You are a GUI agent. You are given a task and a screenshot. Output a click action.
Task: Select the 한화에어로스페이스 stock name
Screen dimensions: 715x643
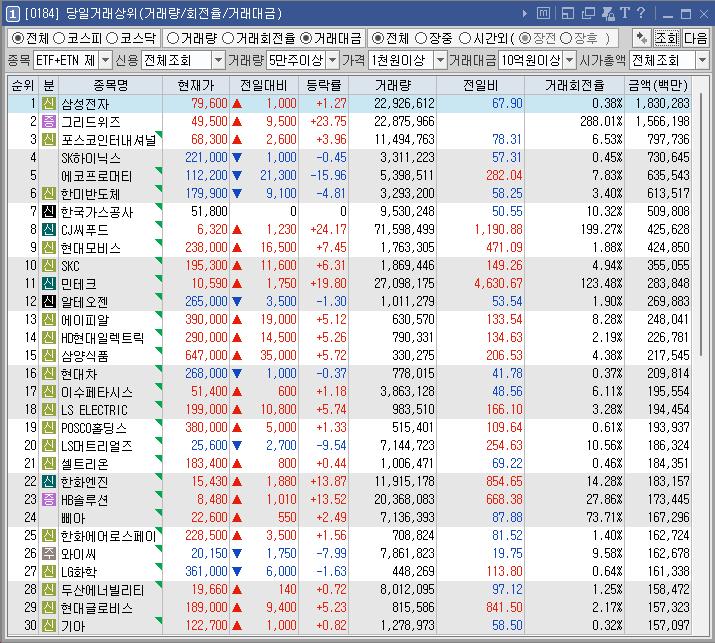[109, 535]
